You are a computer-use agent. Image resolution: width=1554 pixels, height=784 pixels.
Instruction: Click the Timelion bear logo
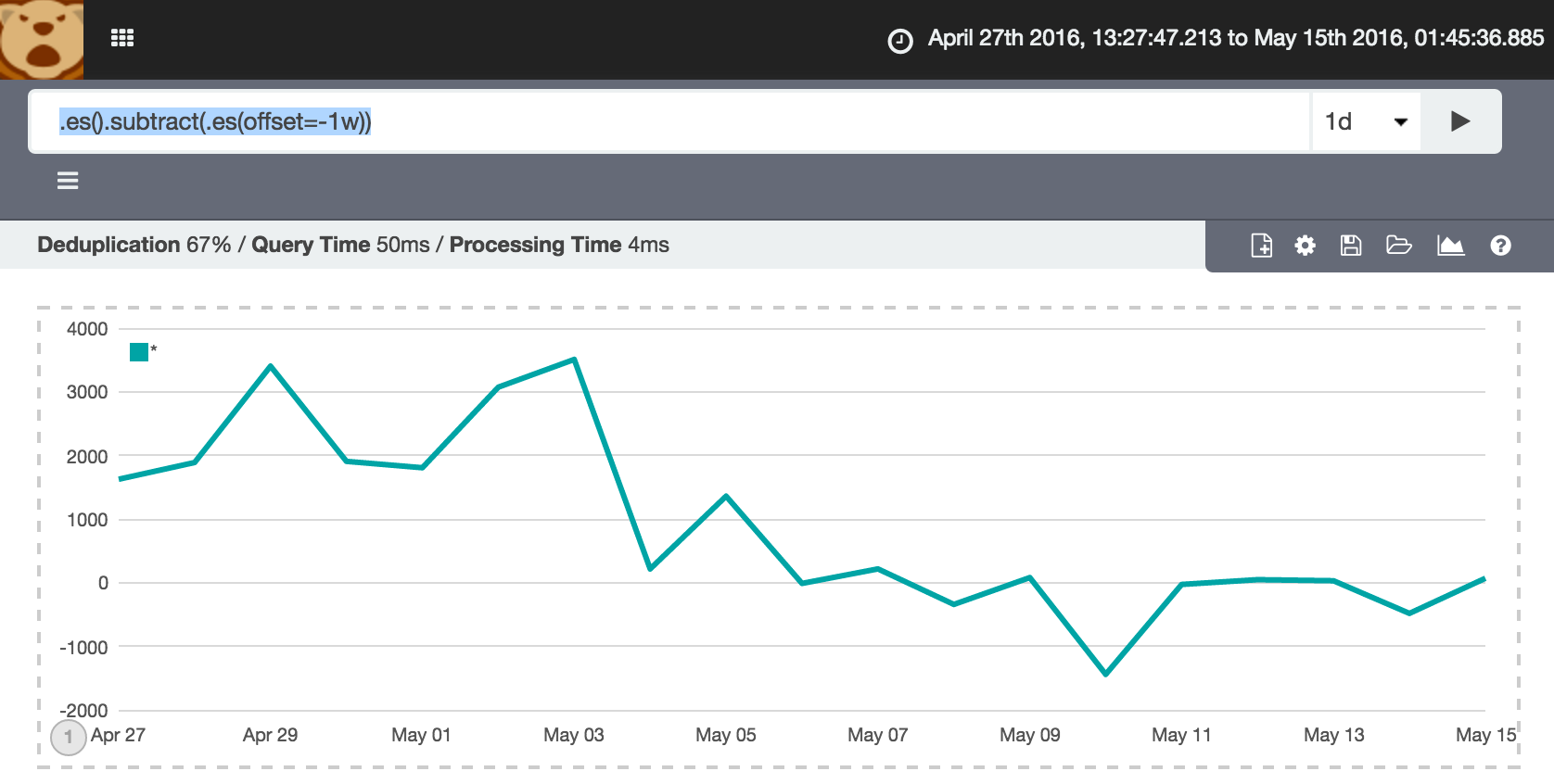pos(42,39)
